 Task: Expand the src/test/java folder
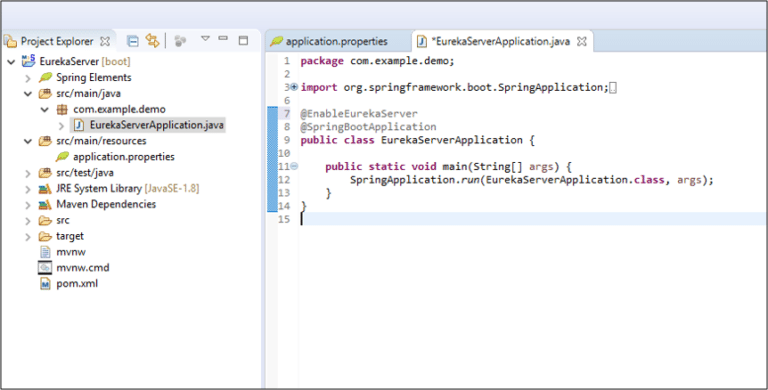(x=28, y=173)
